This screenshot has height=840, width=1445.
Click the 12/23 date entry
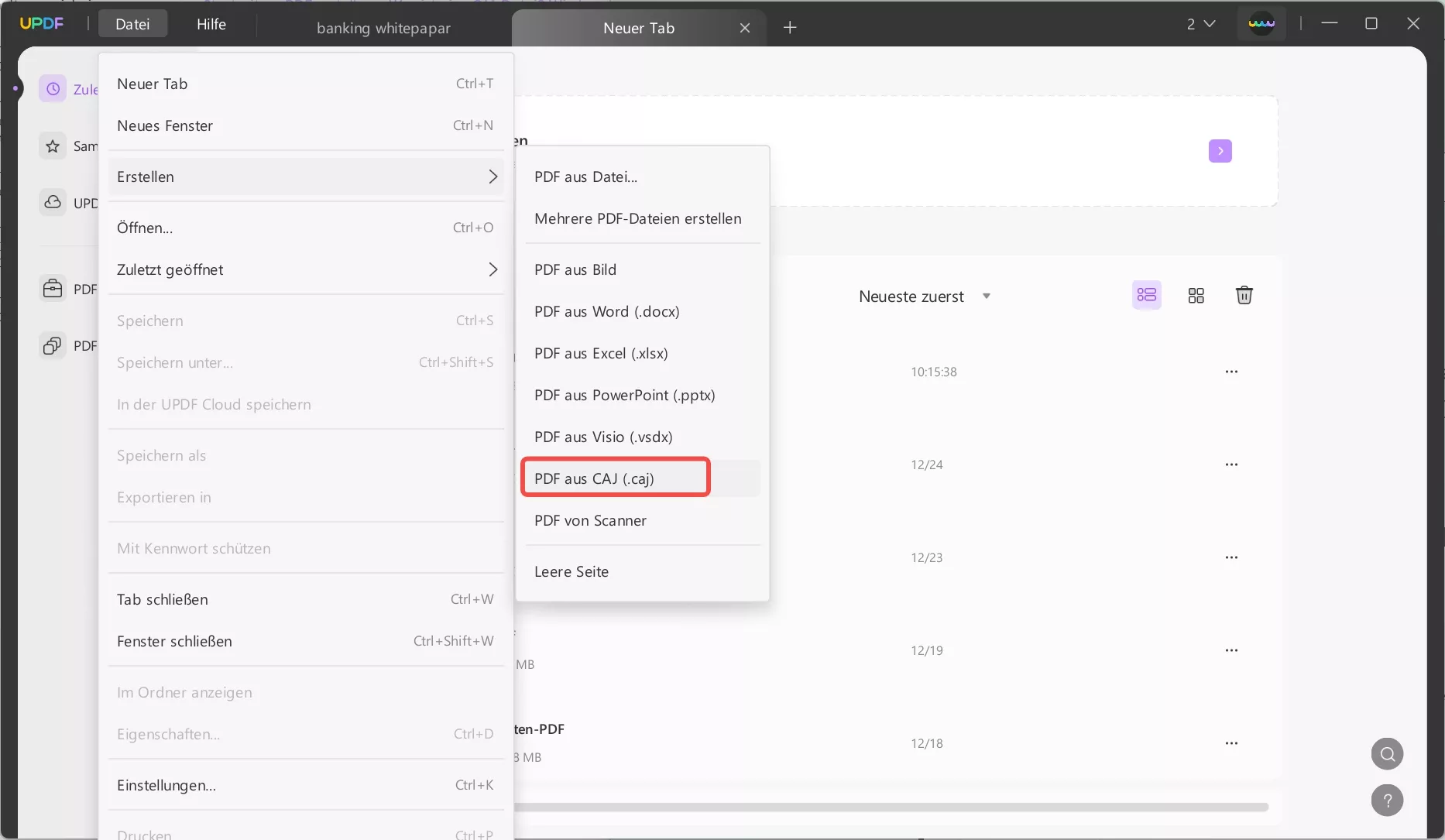927,557
